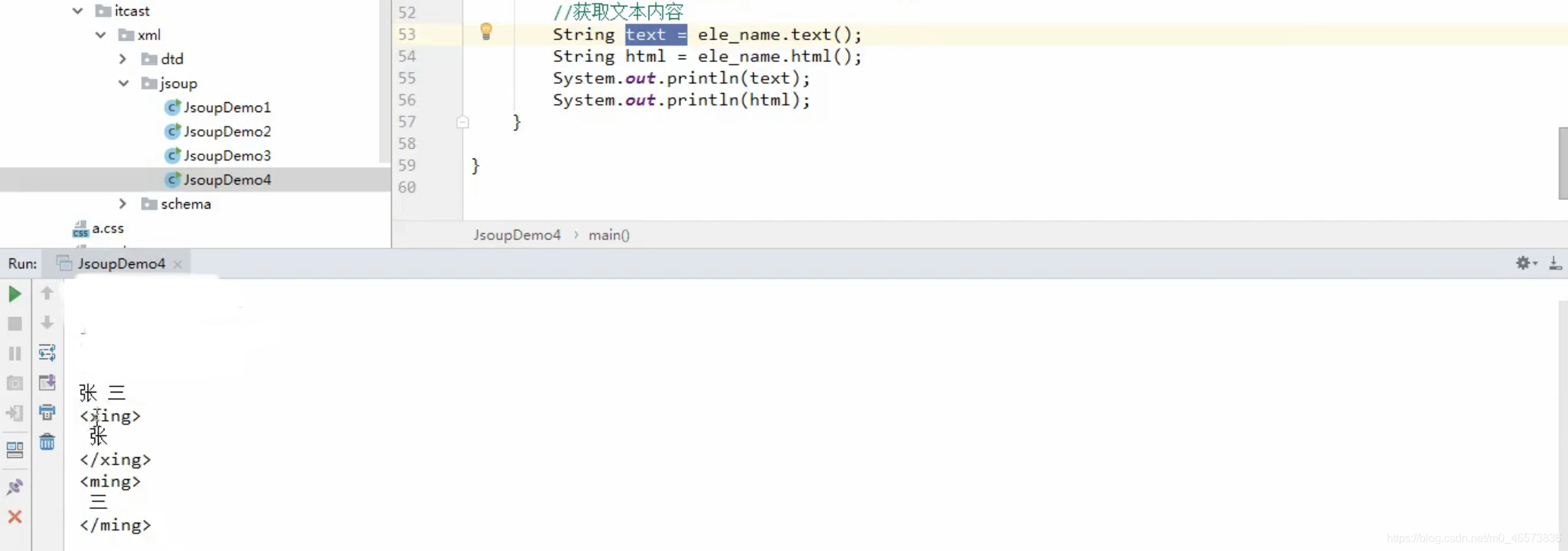Click the Scroll to end icon
This screenshot has height=551, width=1568.
[47, 383]
